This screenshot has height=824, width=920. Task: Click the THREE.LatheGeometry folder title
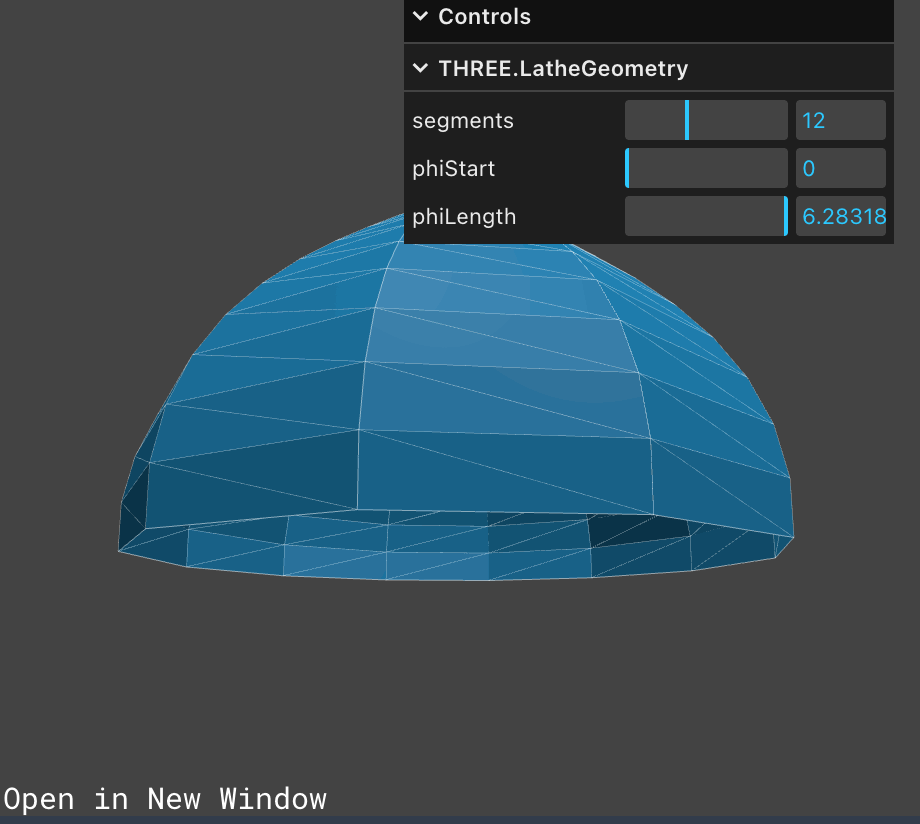click(563, 69)
